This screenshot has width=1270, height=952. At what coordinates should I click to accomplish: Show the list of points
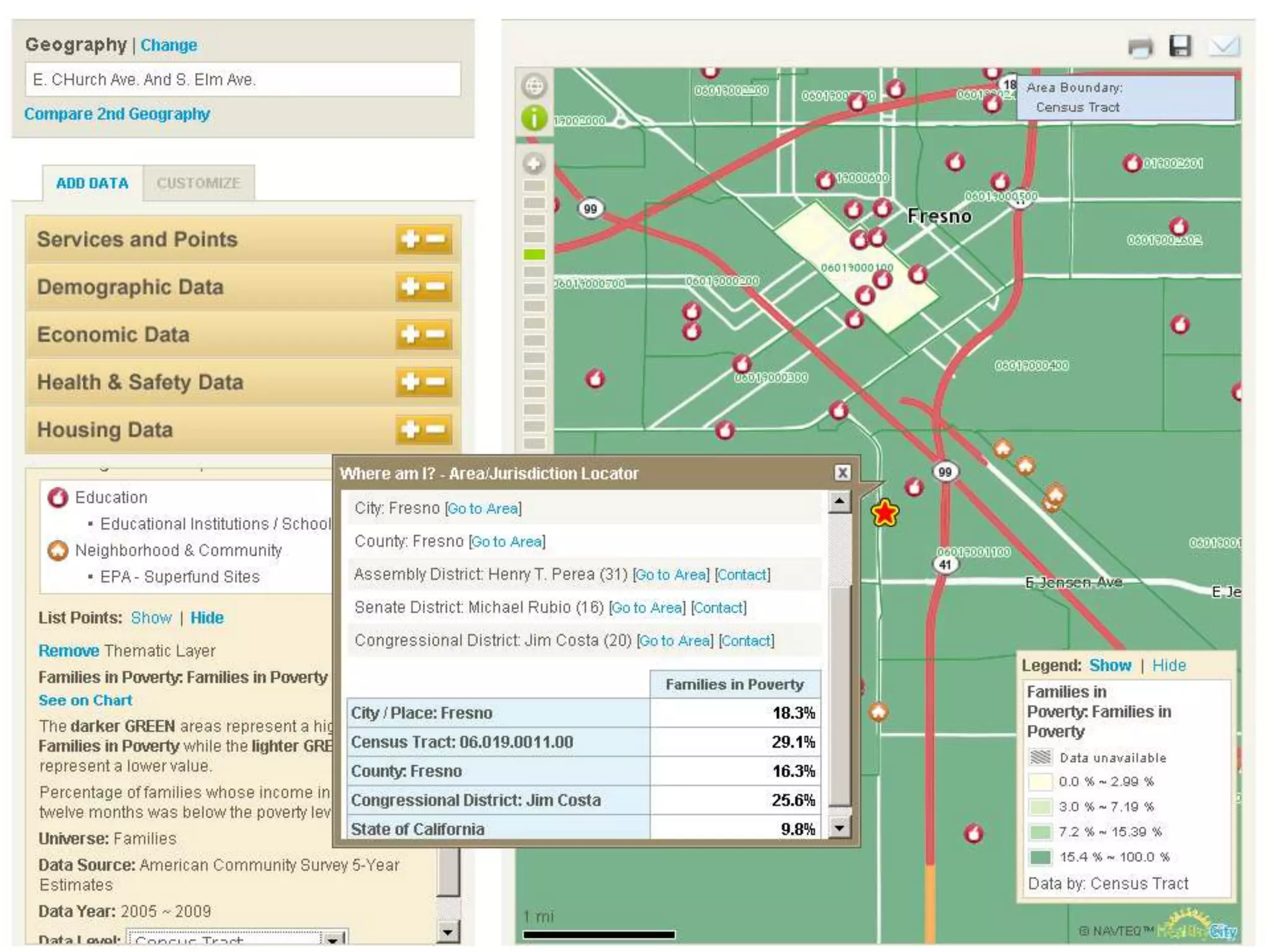click(x=151, y=617)
